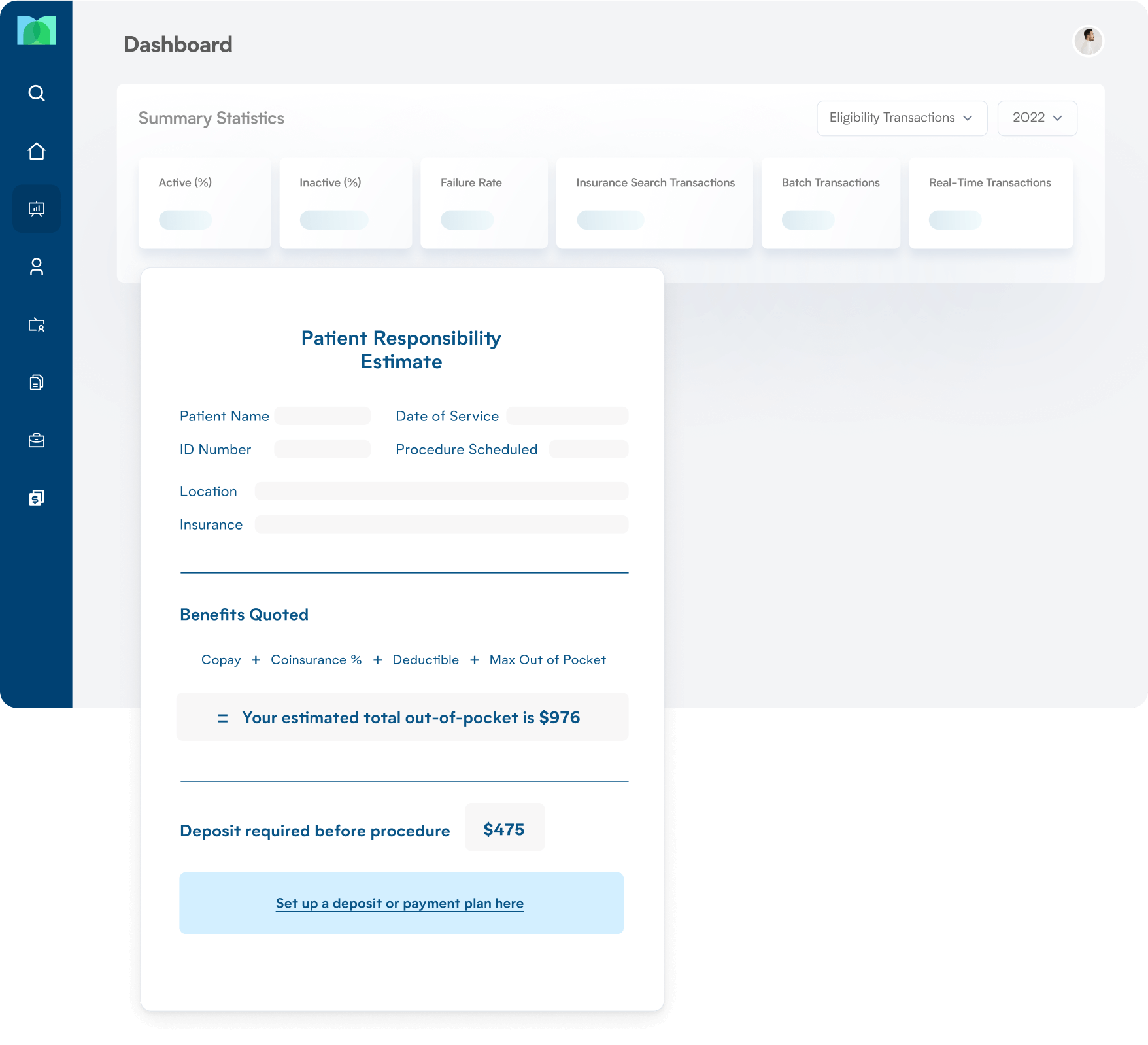Click Set up a deposit or payment plan here
1148x1045 pixels.
[399, 903]
